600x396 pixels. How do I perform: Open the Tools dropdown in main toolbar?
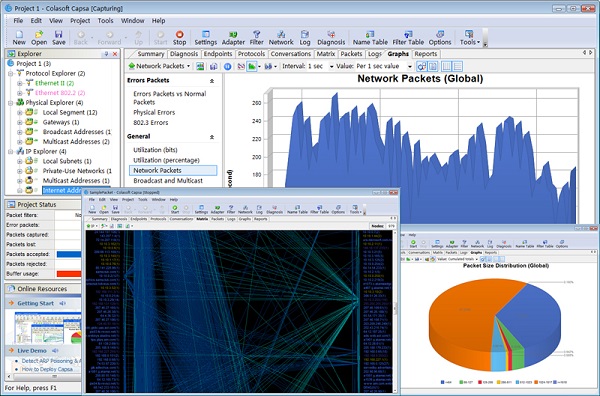tap(470, 38)
